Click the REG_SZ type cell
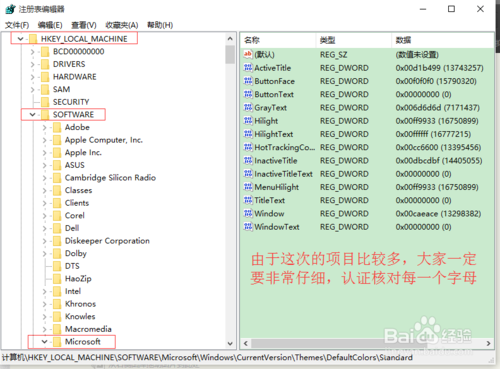This screenshot has width=500, height=369. point(334,55)
